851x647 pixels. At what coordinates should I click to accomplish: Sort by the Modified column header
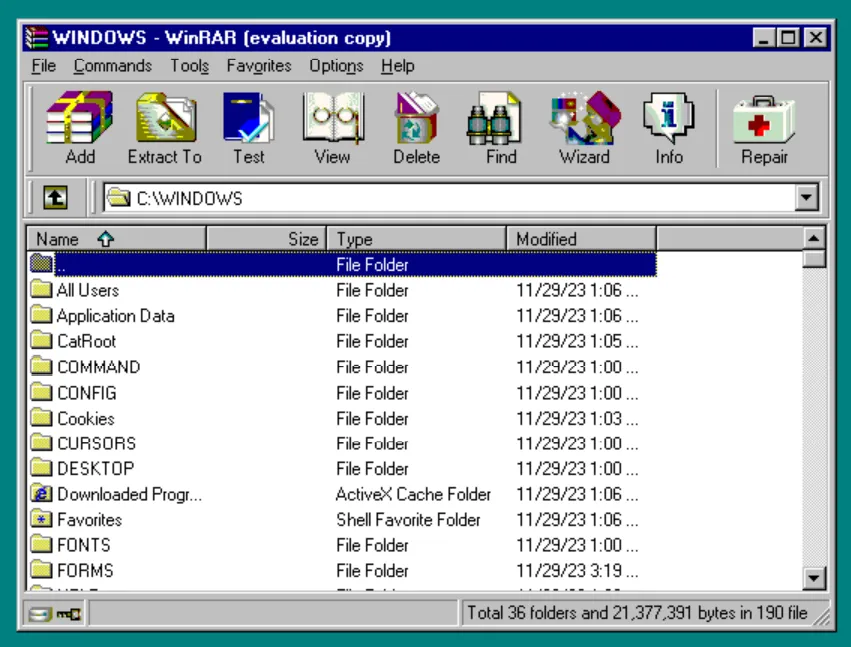[x=580, y=239]
